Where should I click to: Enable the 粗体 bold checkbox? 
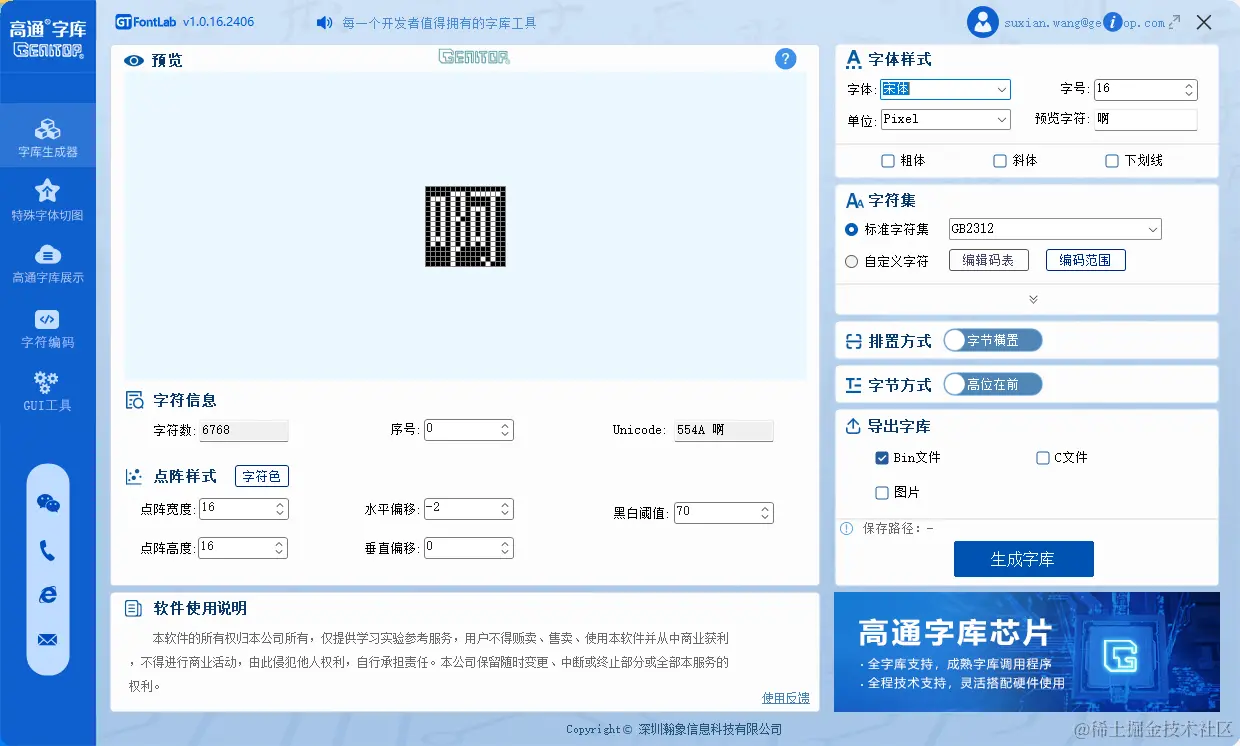click(x=888, y=161)
